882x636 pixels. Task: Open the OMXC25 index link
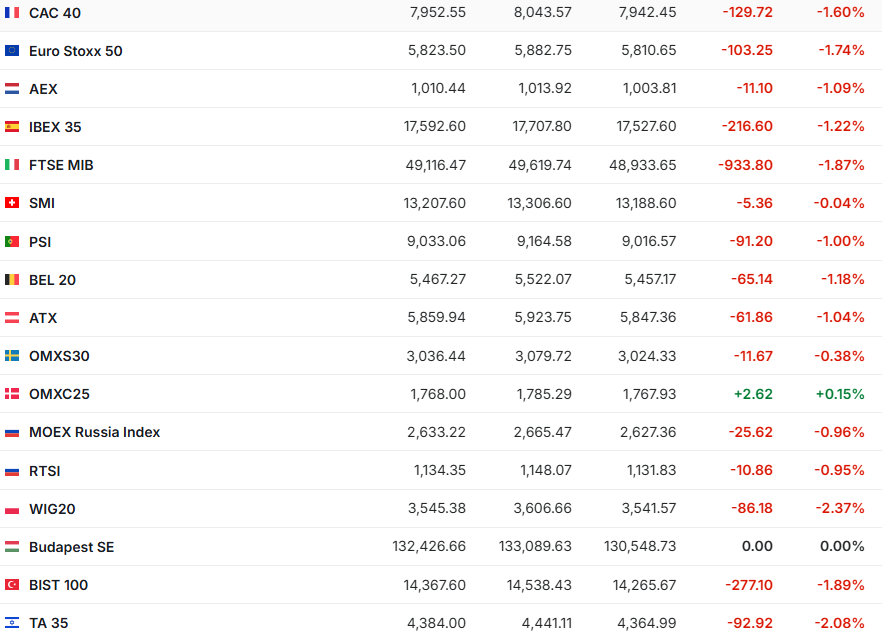59,394
